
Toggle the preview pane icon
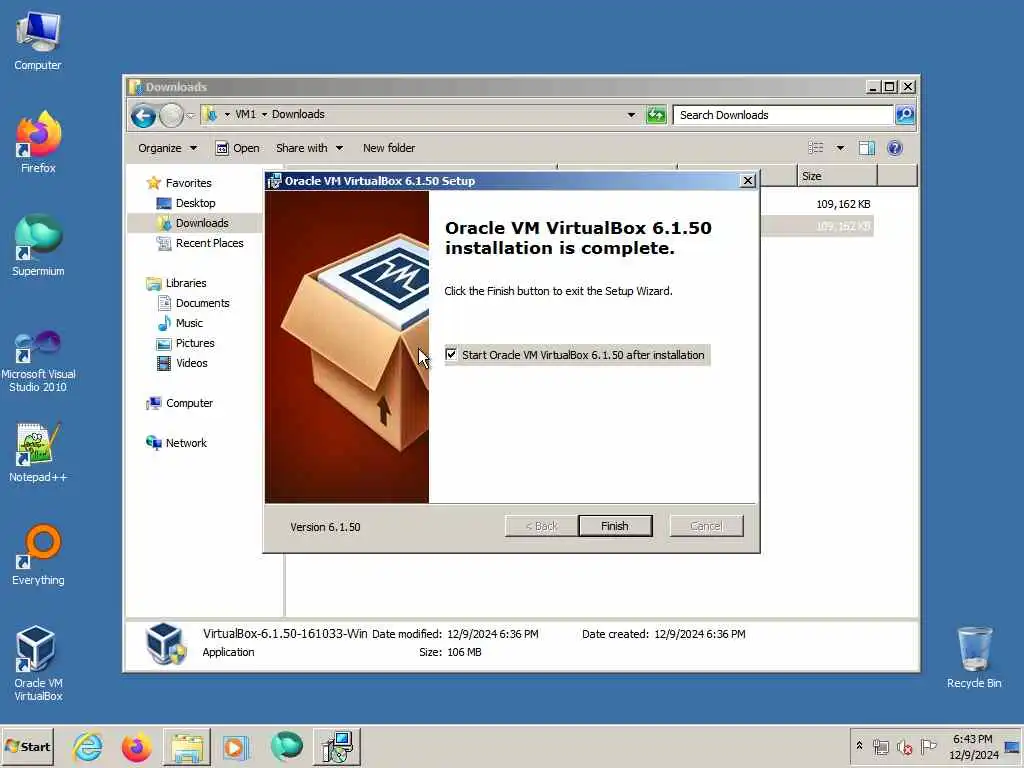[867, 148]
